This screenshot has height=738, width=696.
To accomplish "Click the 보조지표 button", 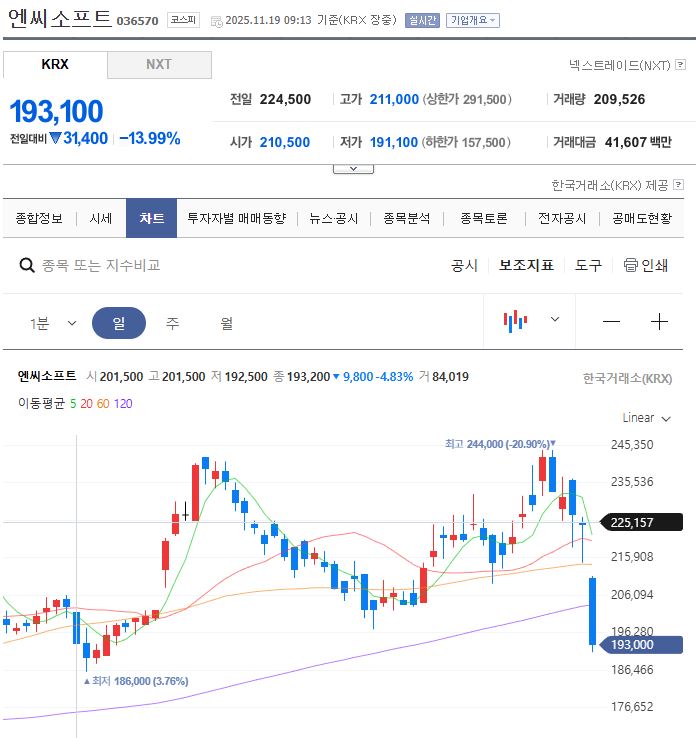I will [x=526, y=265].
